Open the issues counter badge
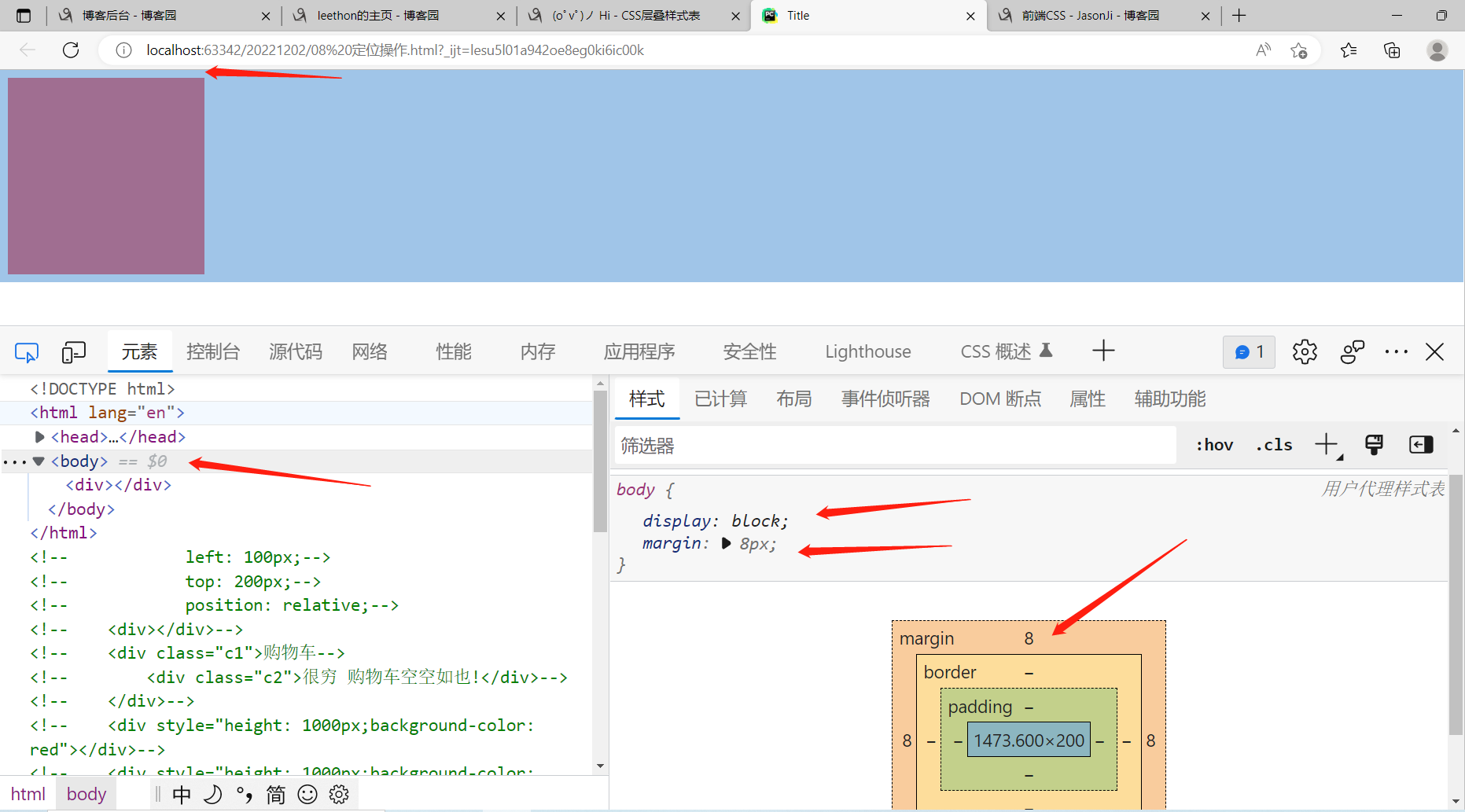 point(1249,351)
